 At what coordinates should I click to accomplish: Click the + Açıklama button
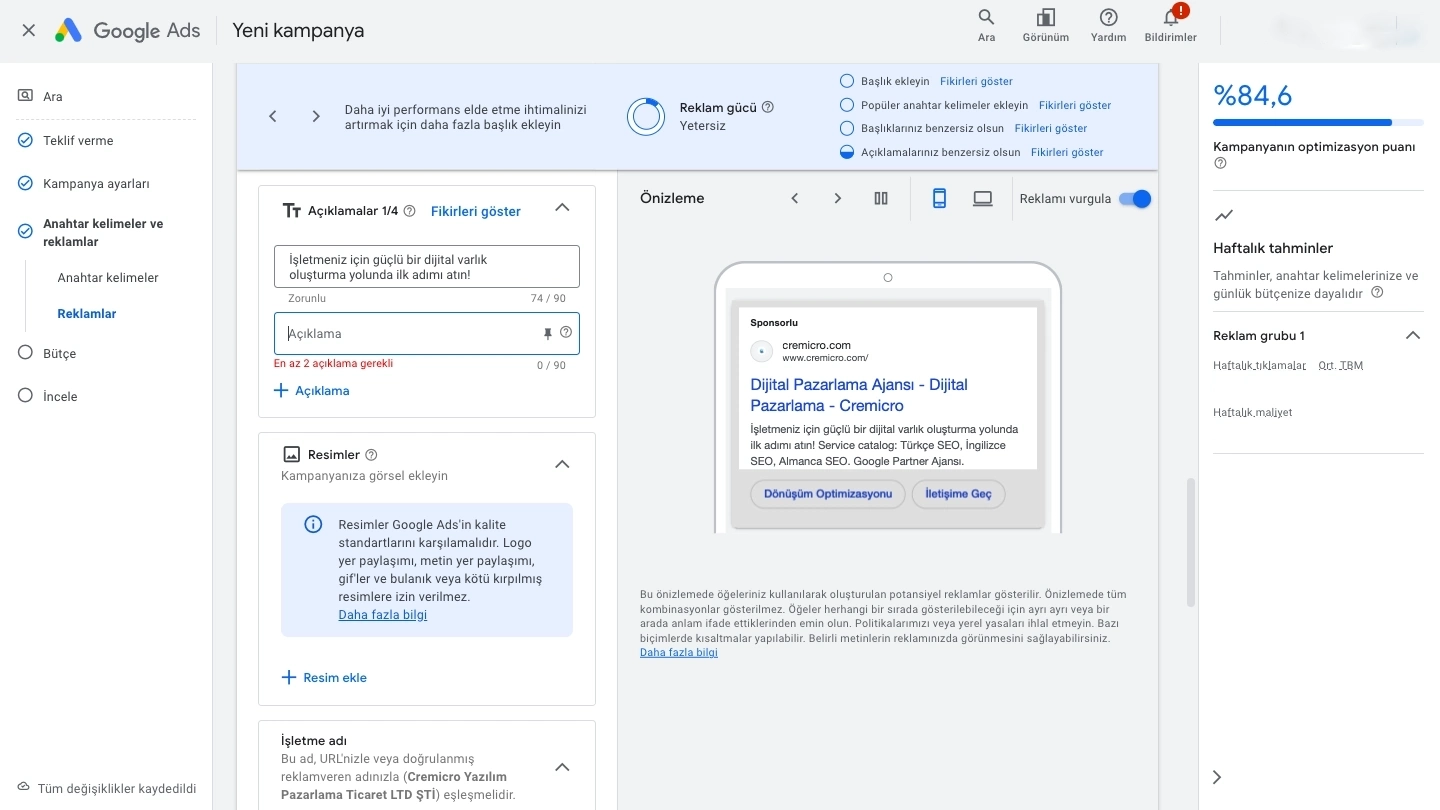[x=312, y=390]
